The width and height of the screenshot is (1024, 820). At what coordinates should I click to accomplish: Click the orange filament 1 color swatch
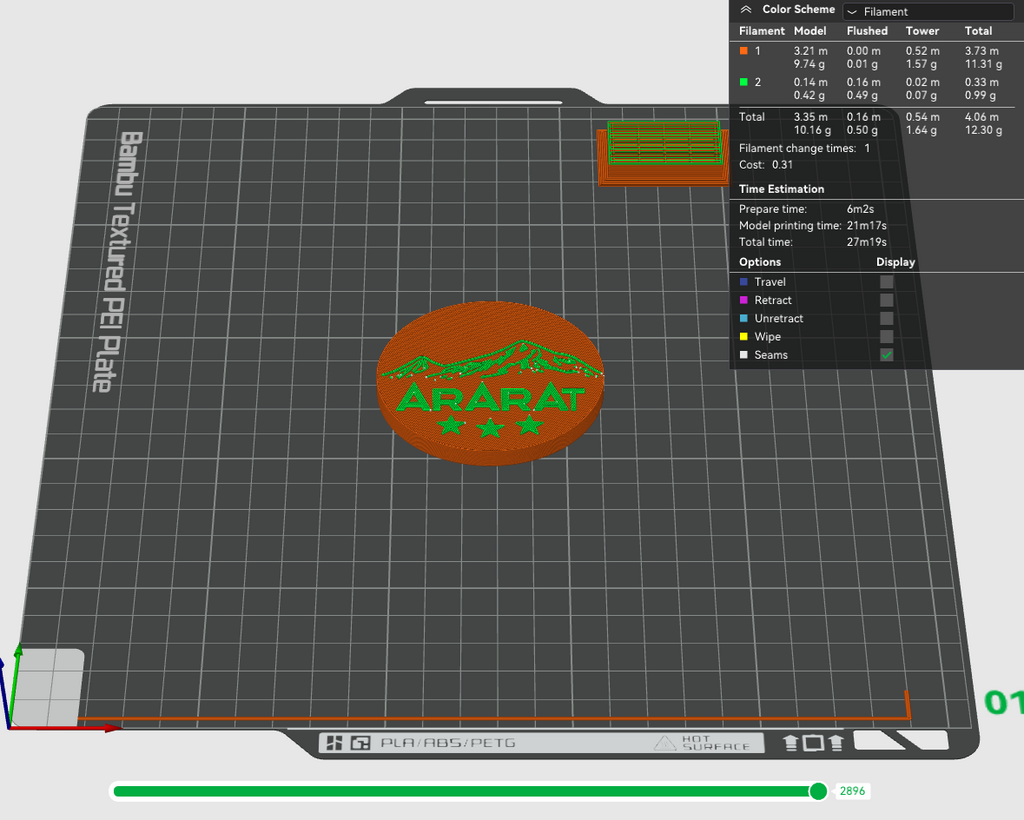pyautogui.click(x=743, y=50)
